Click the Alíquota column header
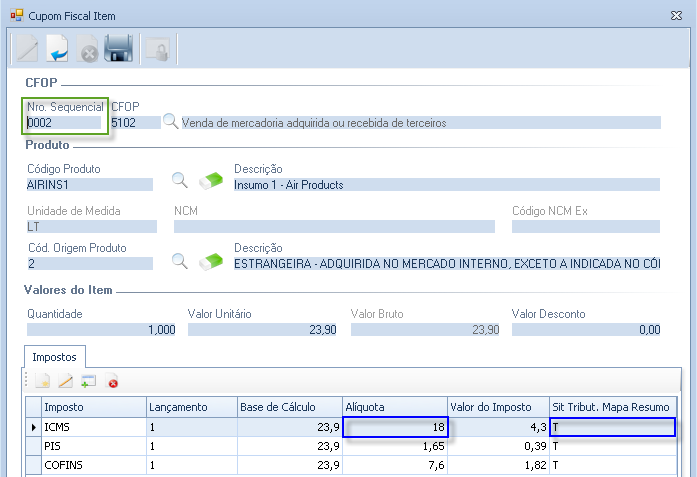697x477 pixels. (x=394, y=407)
